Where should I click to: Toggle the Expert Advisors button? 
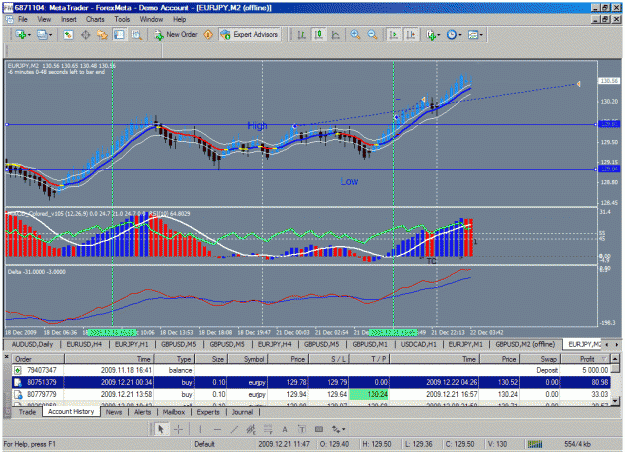(x=250, y=35)
